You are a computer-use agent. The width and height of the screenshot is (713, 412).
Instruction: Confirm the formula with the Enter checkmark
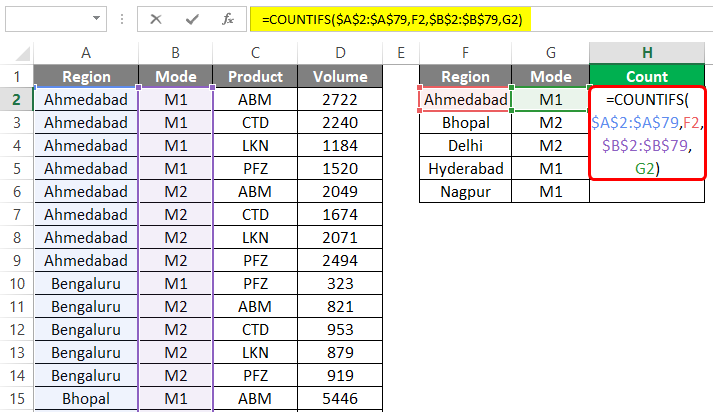[x=191, y=18]
